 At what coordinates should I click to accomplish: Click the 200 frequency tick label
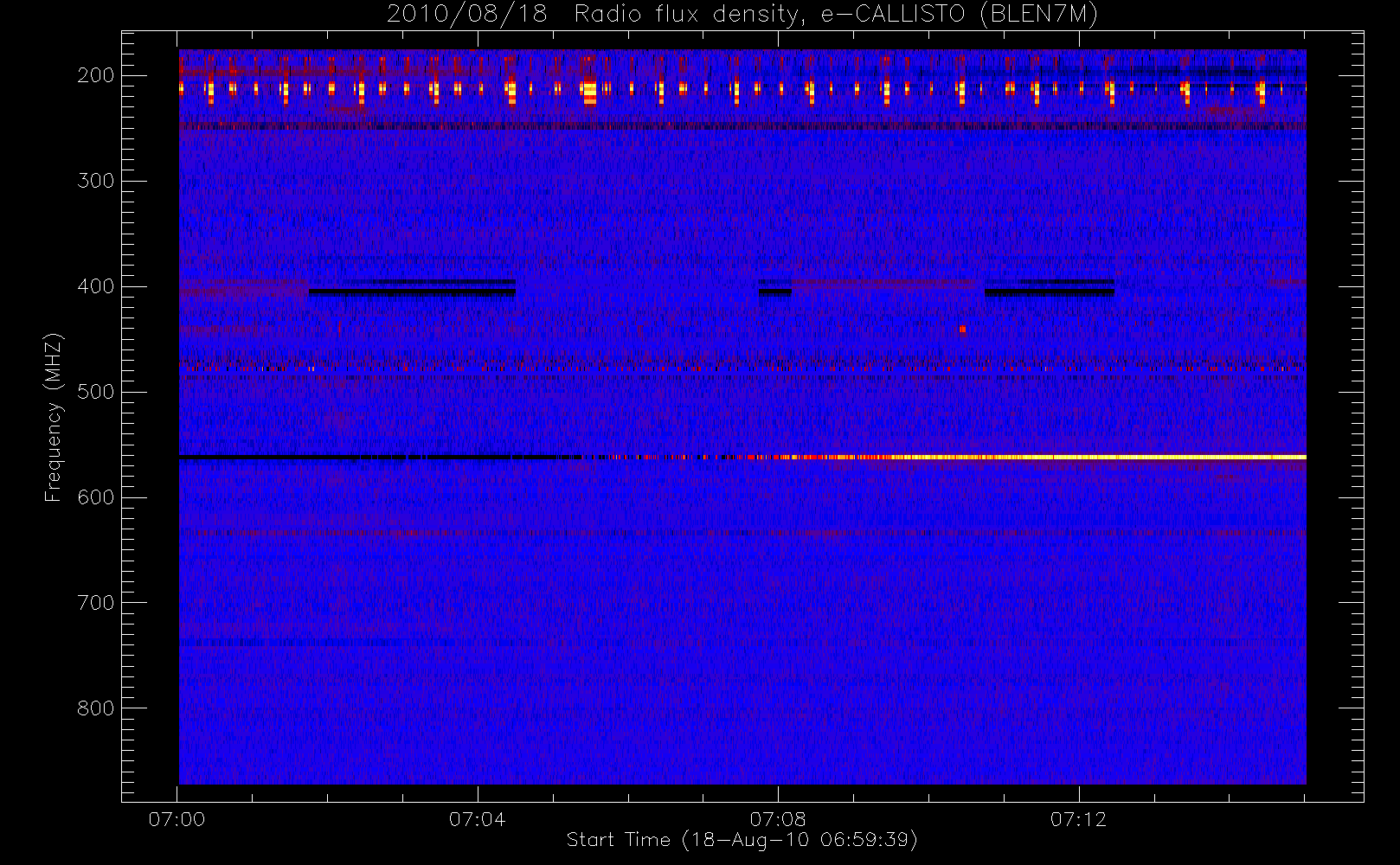96,75
